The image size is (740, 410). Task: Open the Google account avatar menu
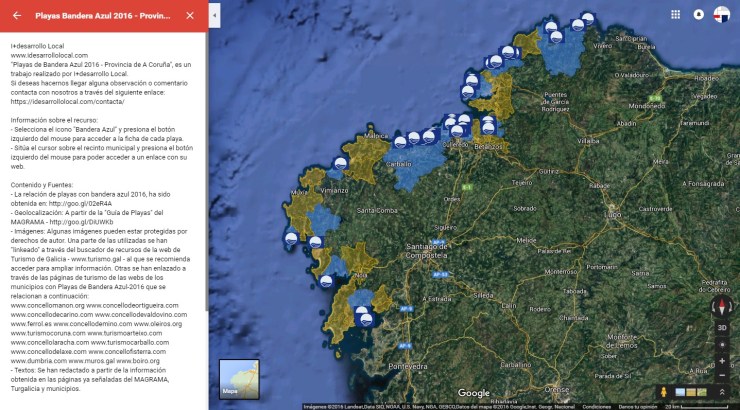pos(722,15)
